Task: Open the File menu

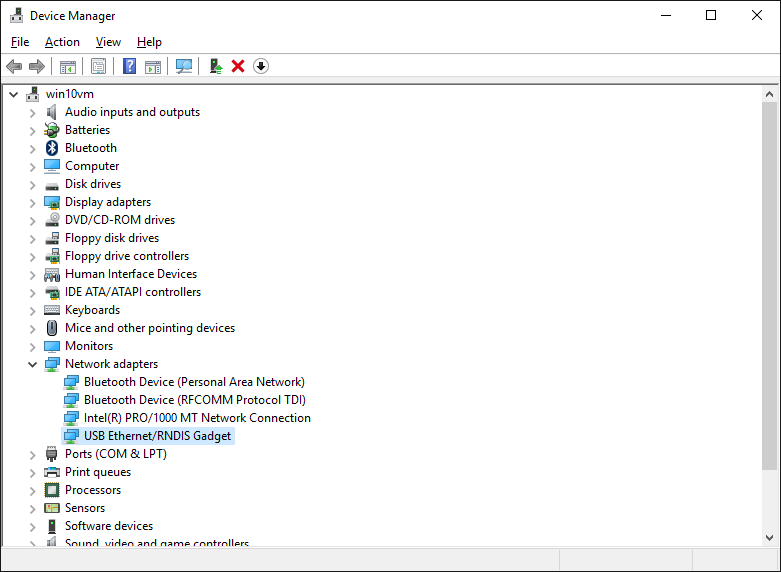Action: pyautogui.click(x=20, y=42)
